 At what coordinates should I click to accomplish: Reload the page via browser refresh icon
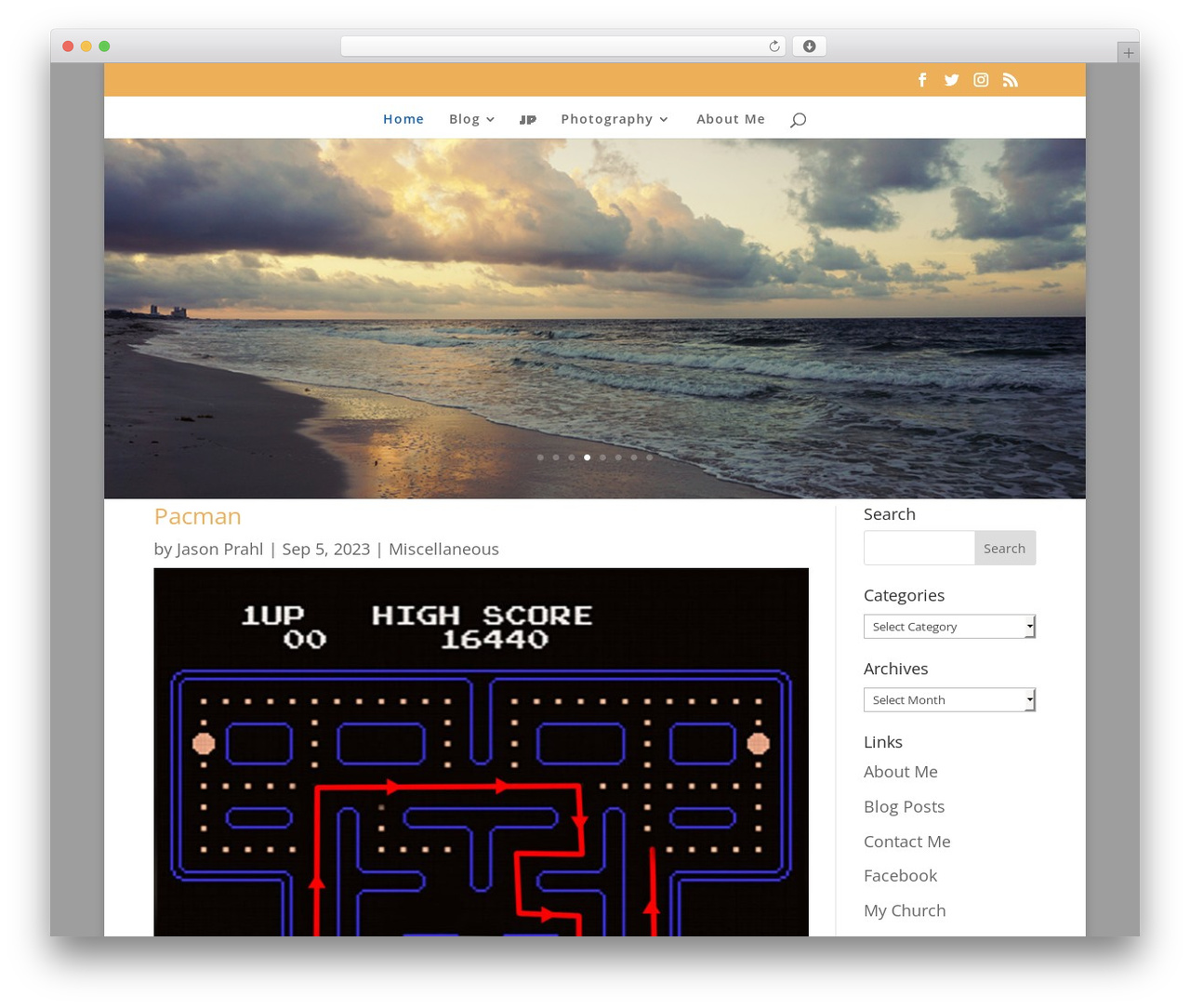[x=774, y=46]
